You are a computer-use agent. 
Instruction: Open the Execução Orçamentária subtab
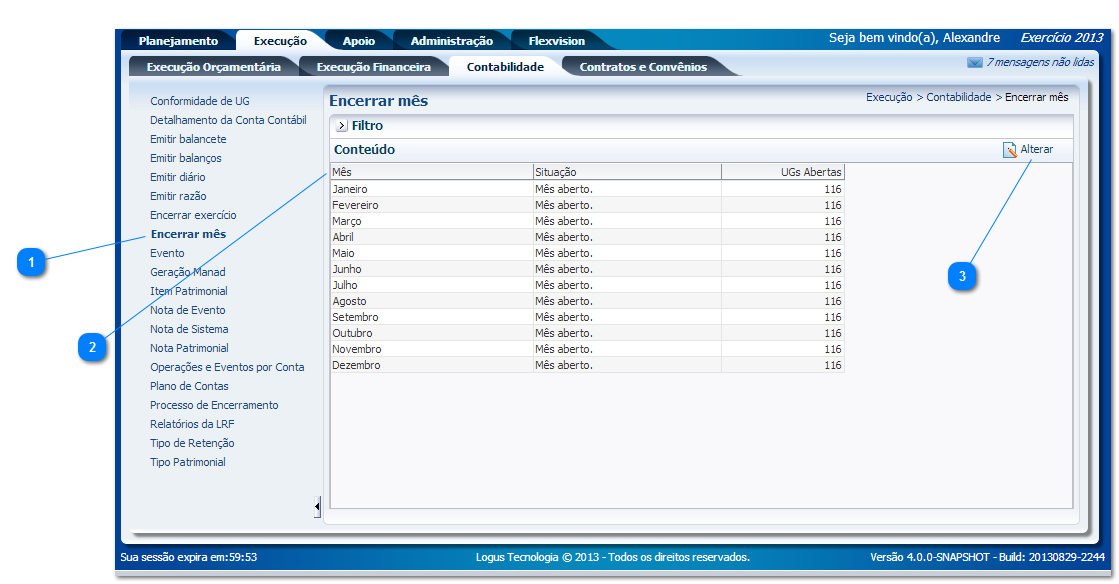tap(213, 67)
